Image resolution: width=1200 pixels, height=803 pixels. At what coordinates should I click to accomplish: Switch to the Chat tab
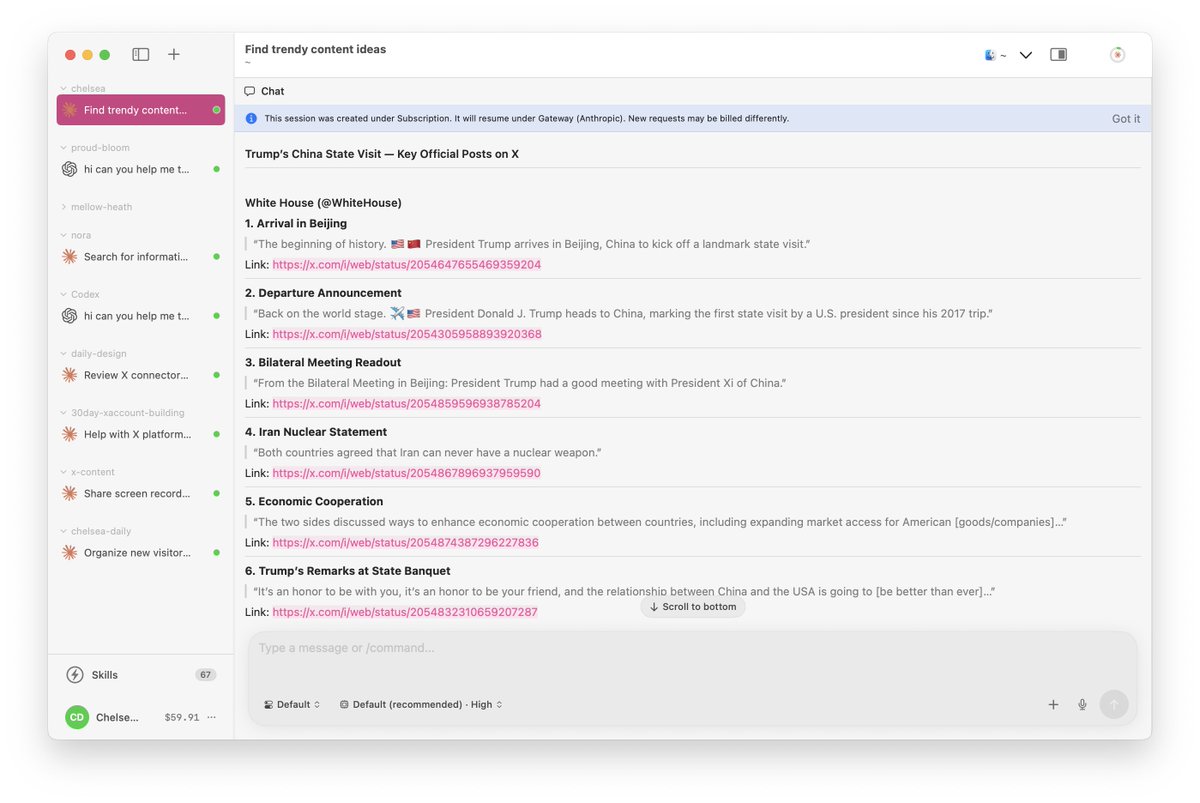[265, 91]
